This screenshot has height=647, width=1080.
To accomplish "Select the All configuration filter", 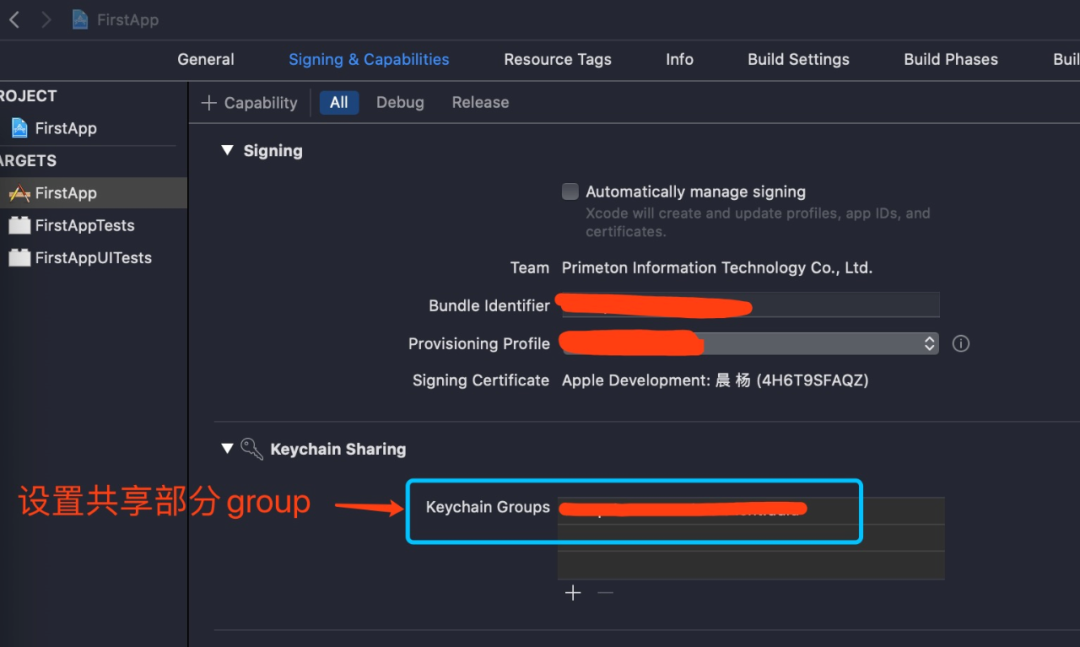I will coord(339,103).
